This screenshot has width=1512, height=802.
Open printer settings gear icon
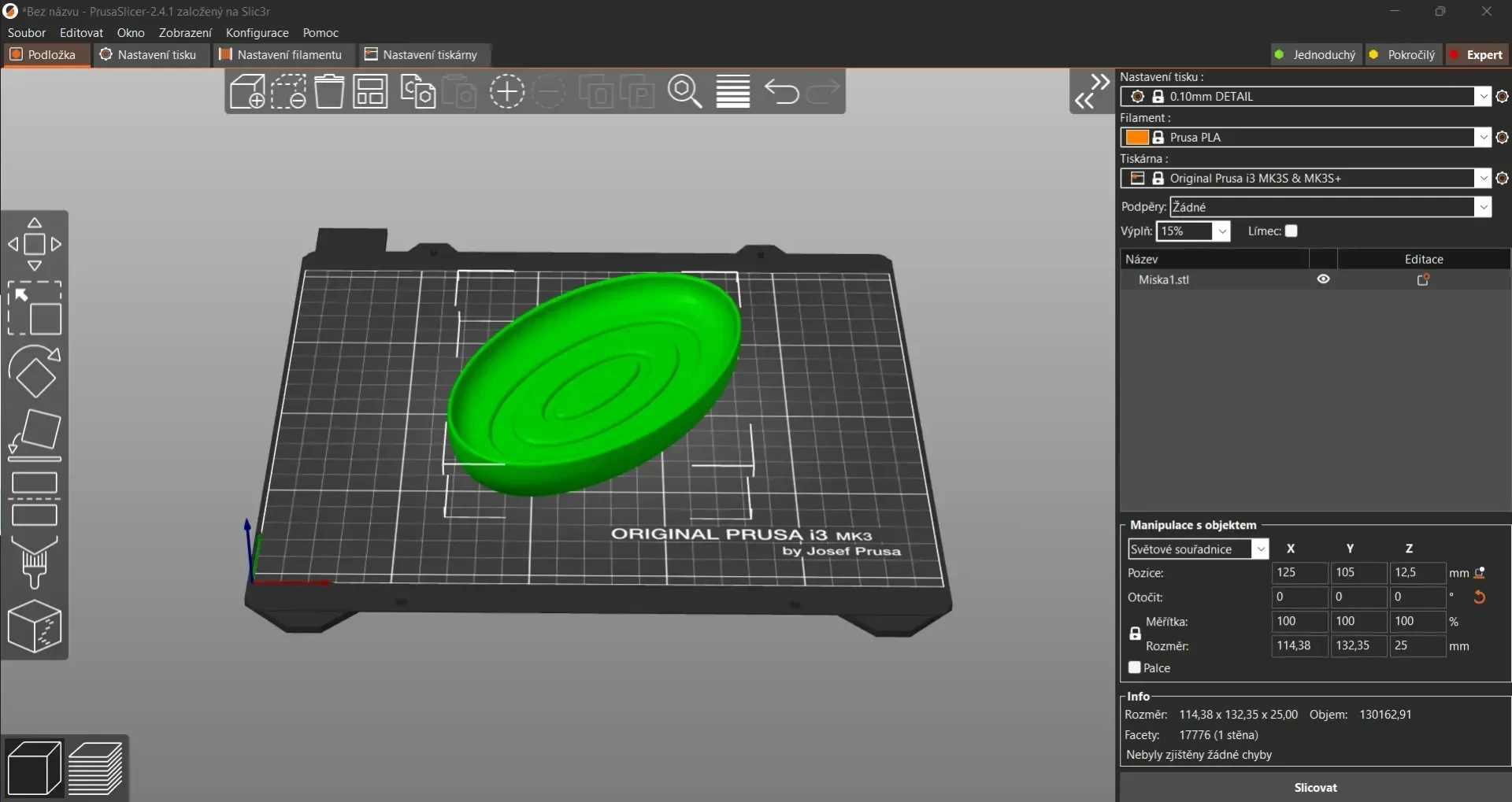click(1502, 178)
